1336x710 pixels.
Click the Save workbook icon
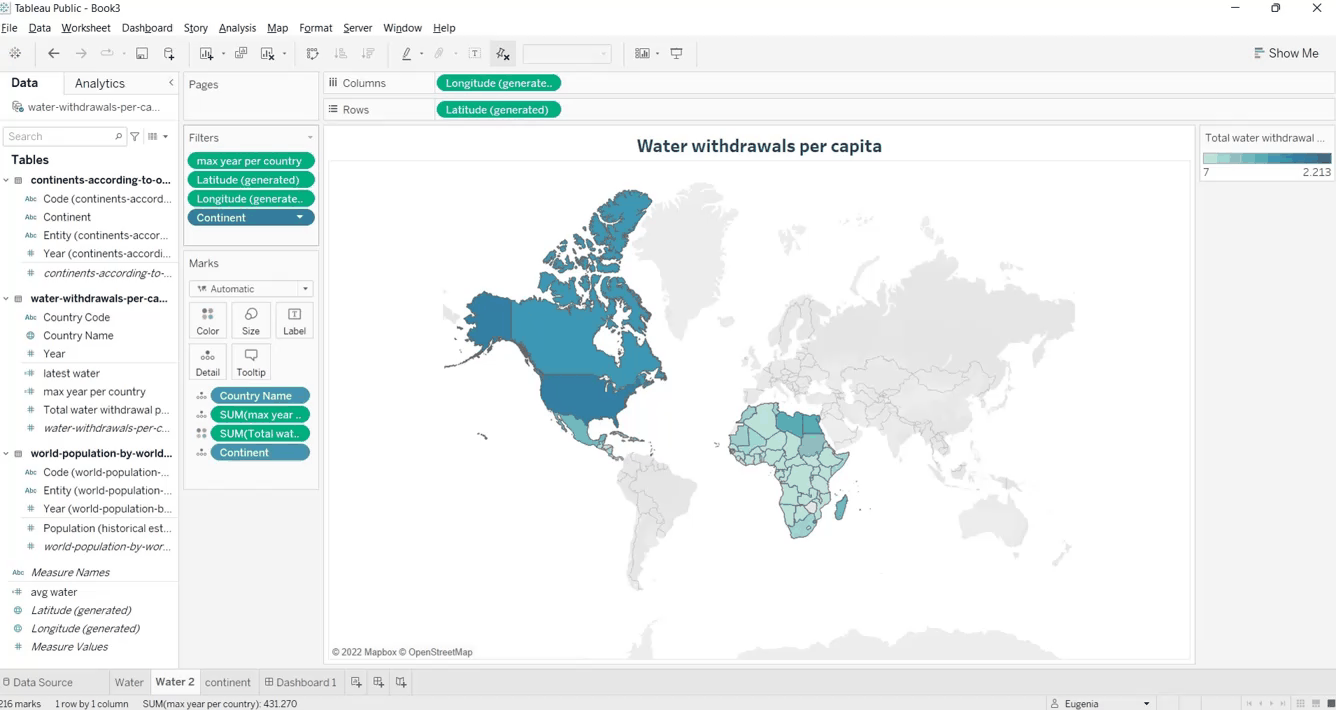[x=142, y=54]
